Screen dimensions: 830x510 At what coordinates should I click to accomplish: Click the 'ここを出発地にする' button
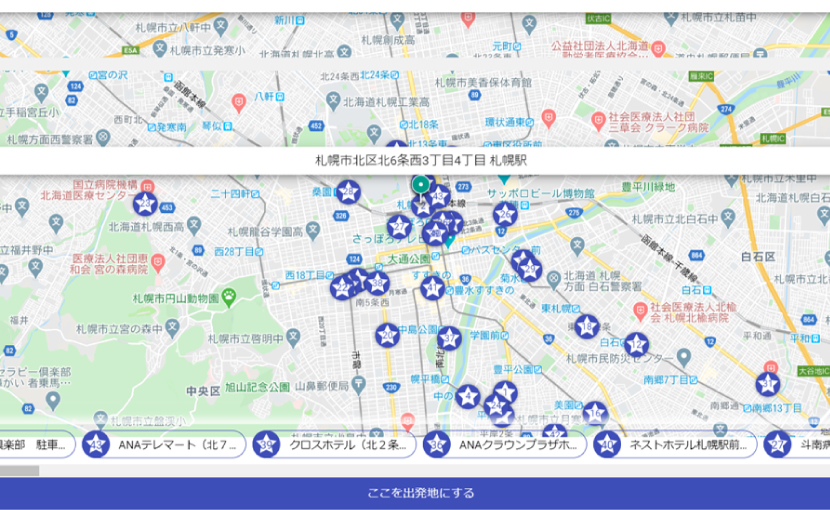coord(415,493)
